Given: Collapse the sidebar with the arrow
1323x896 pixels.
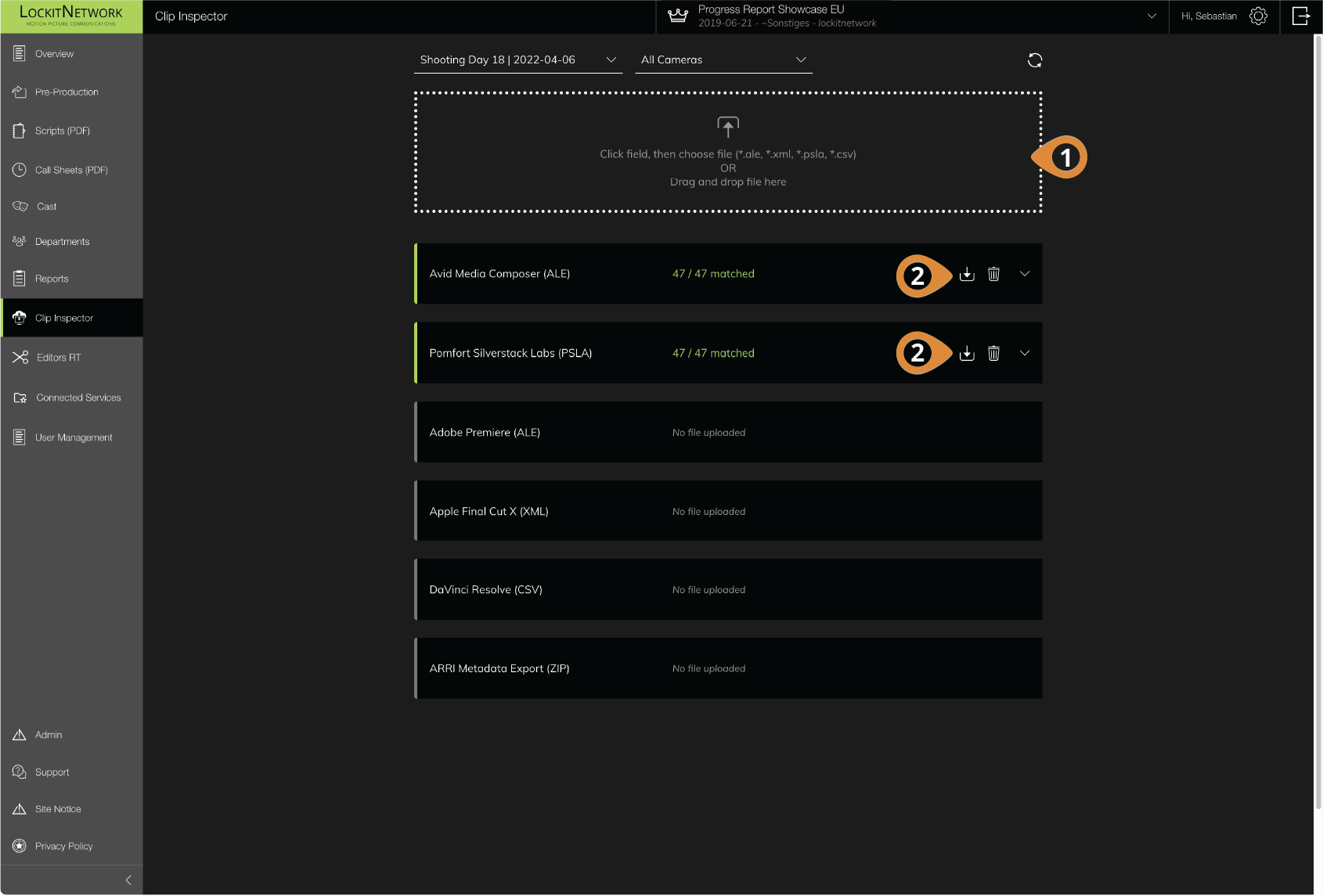Looking at the screenshot, I should coord(128,880).
